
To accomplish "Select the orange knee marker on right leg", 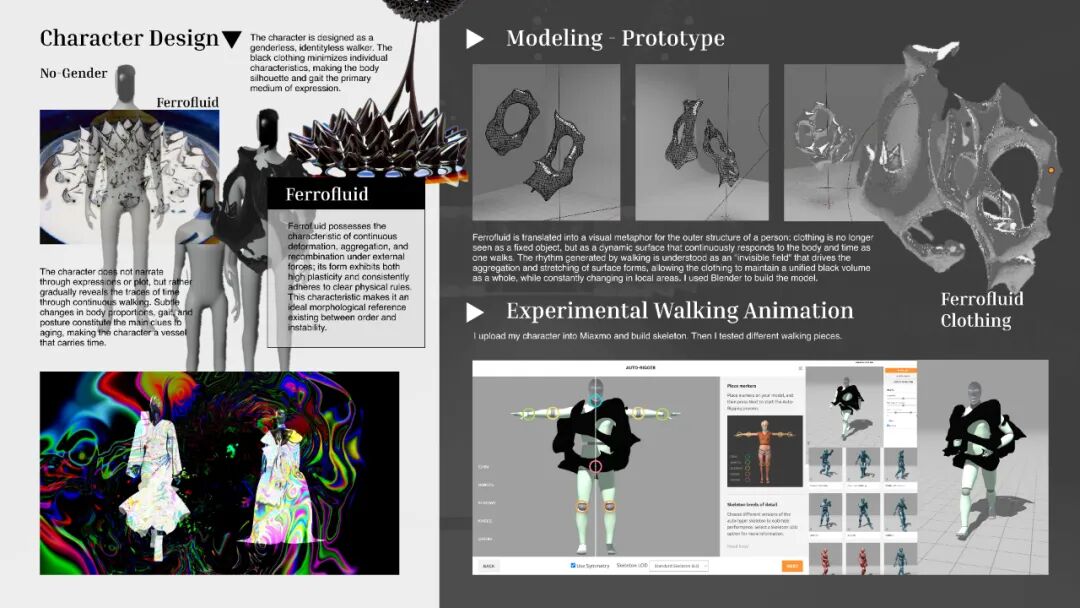I will coord(610,507).
